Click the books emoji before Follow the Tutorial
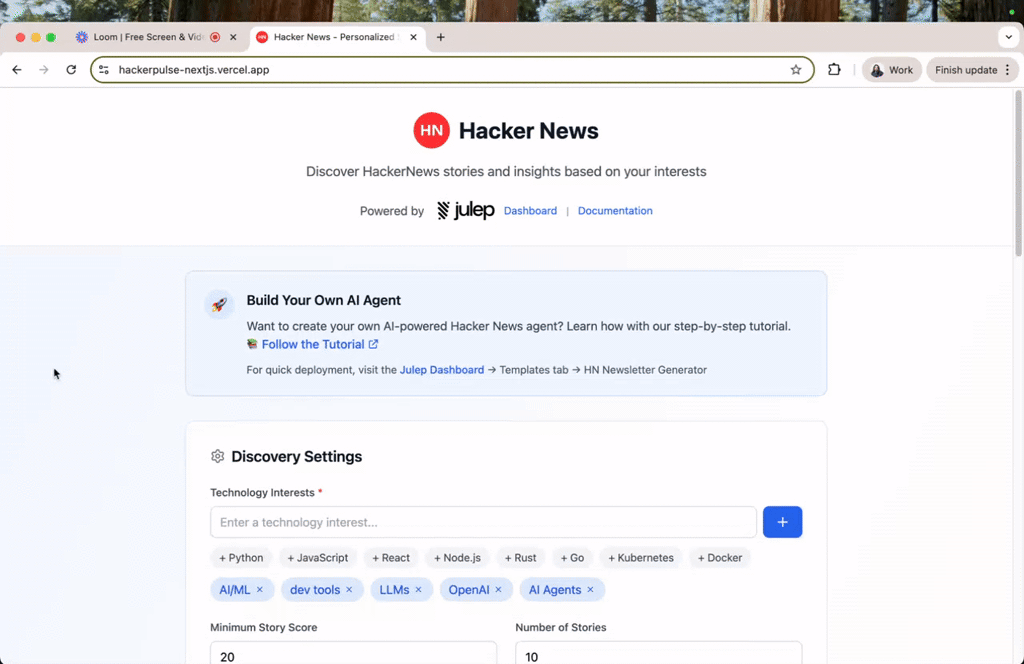 [x=252, y=344]
